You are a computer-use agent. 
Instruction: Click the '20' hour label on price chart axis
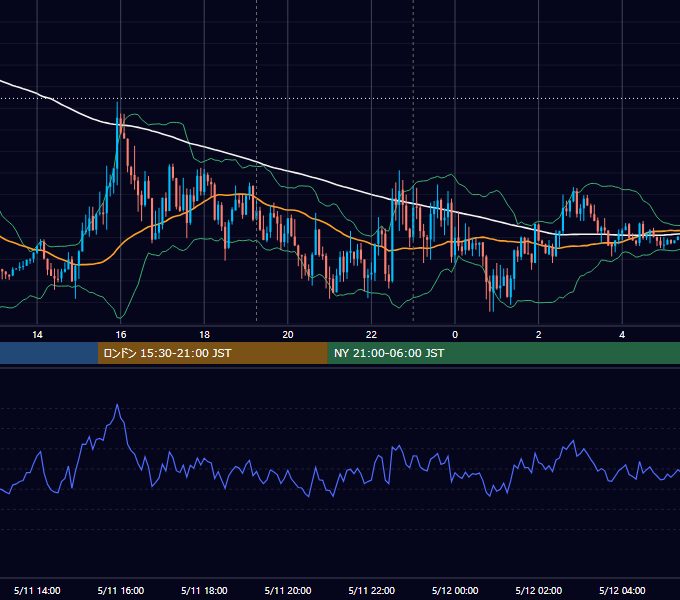[288, 335]
